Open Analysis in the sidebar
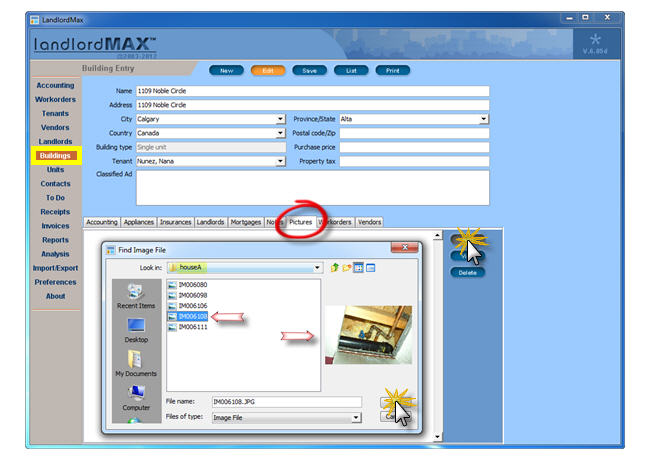 click(55, 254)
